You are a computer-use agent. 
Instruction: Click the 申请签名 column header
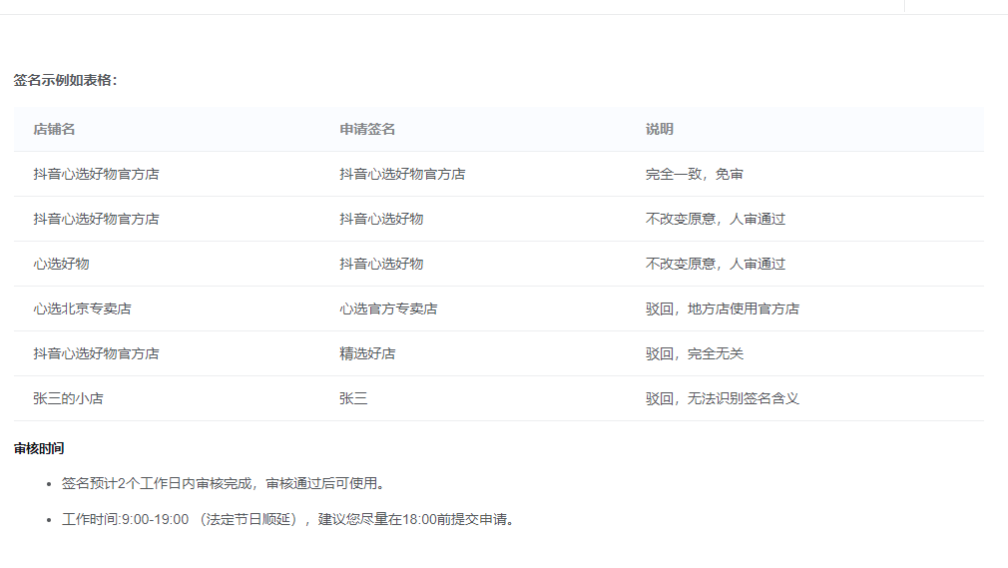pos(367,129)
